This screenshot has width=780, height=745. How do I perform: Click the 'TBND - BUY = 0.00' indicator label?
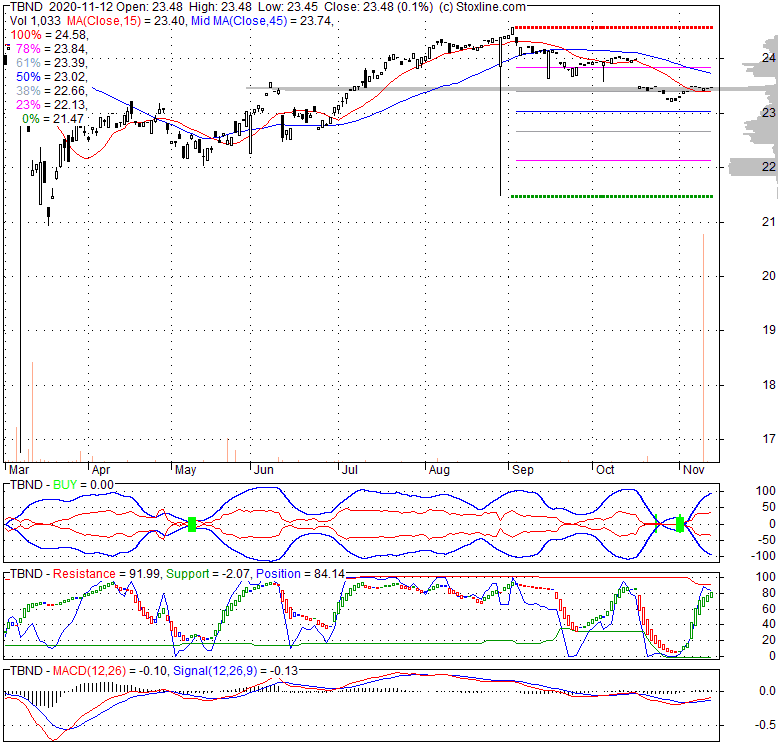[62, 485]
